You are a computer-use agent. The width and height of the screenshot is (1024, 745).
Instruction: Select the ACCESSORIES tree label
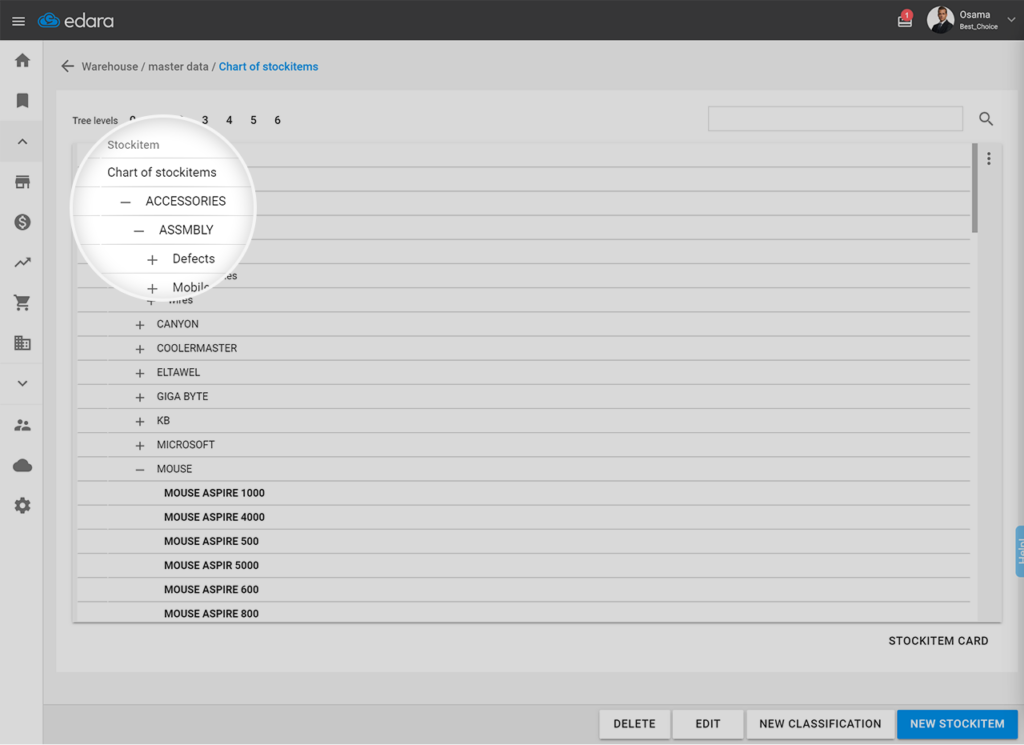click(x=185, y=201)
